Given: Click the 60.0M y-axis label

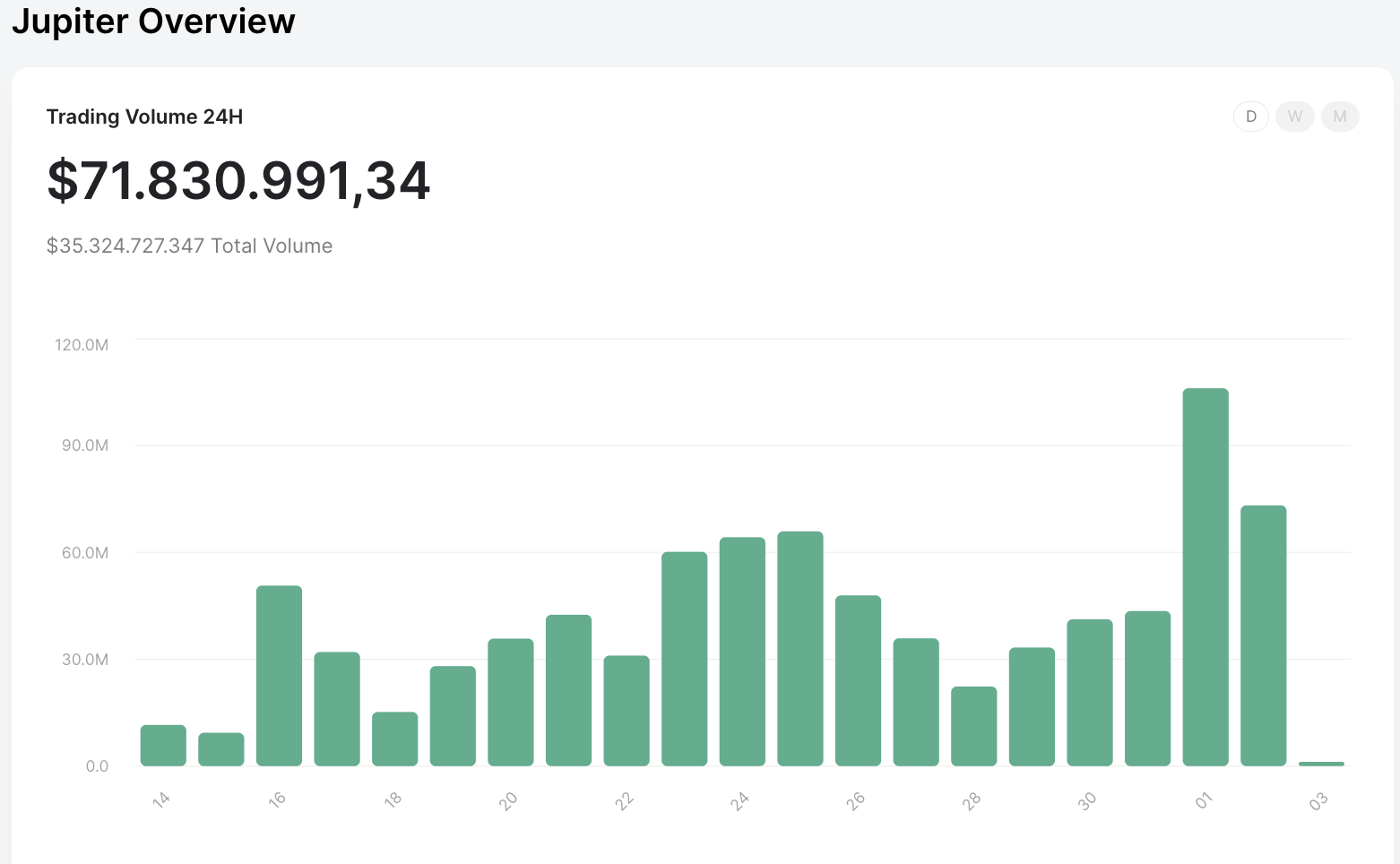Looking at the screenshot, I should [x=85, y=553].
